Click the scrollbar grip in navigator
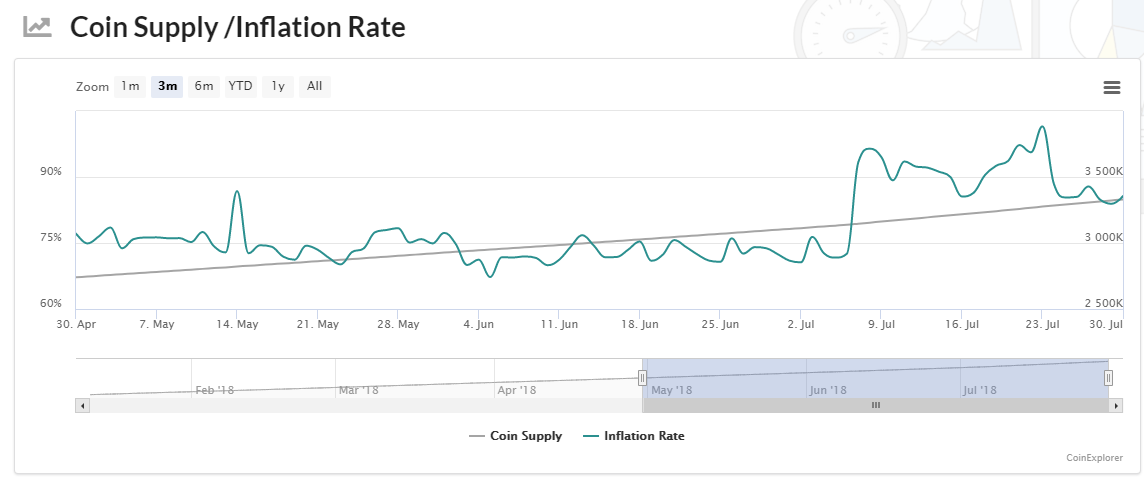Screen dimensions: 1144x482 pos(876,405)
